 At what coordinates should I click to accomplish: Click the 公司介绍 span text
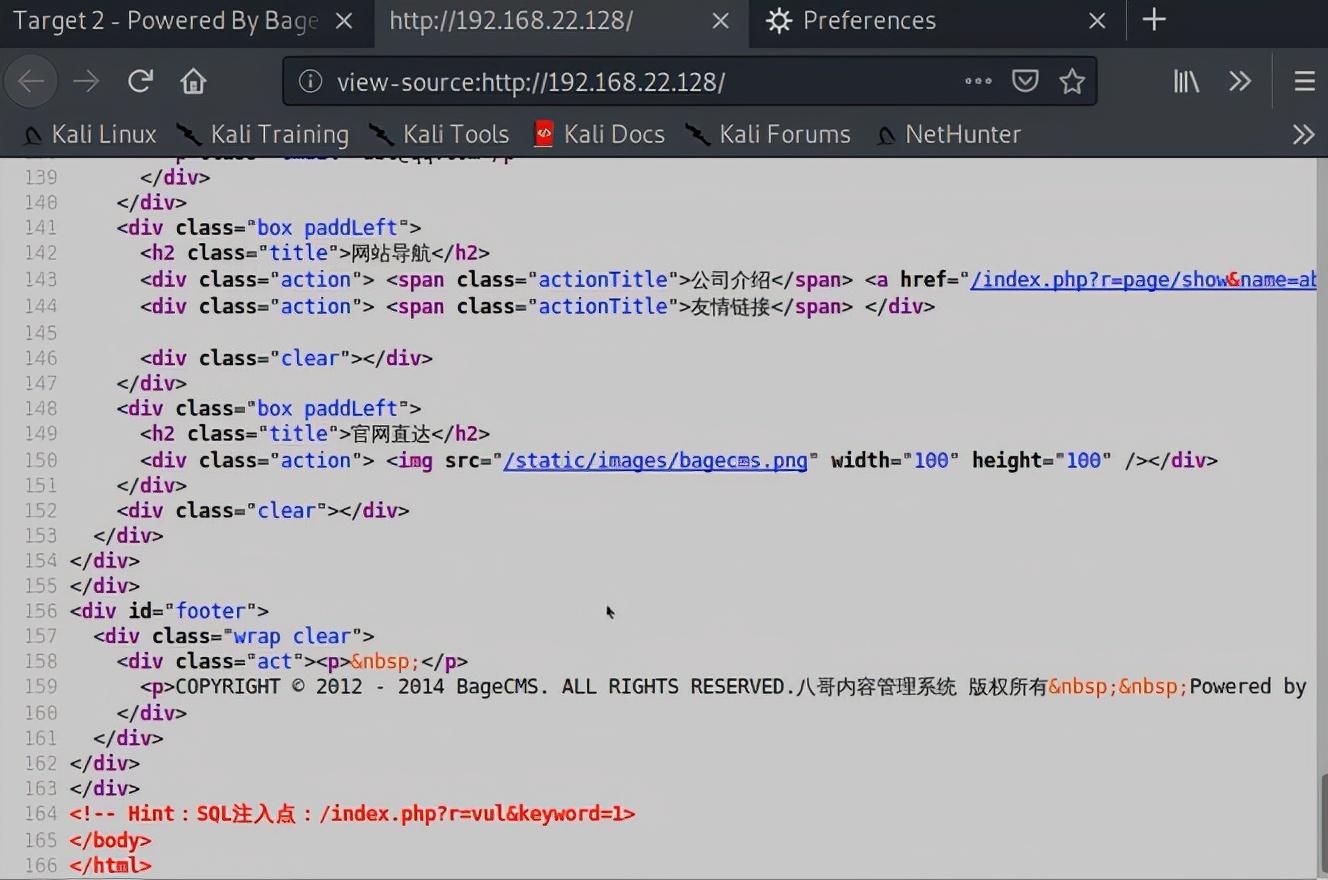click(x=730, y=280)
